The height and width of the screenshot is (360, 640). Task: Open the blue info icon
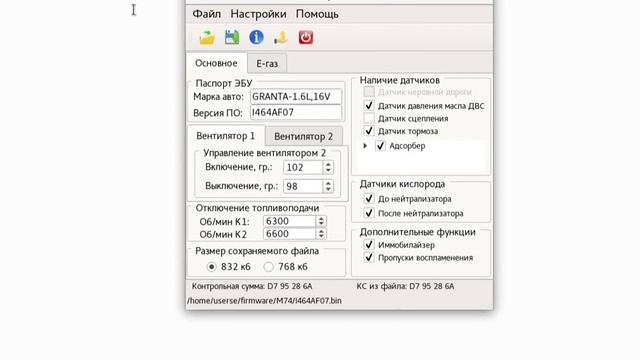point(256,37)
